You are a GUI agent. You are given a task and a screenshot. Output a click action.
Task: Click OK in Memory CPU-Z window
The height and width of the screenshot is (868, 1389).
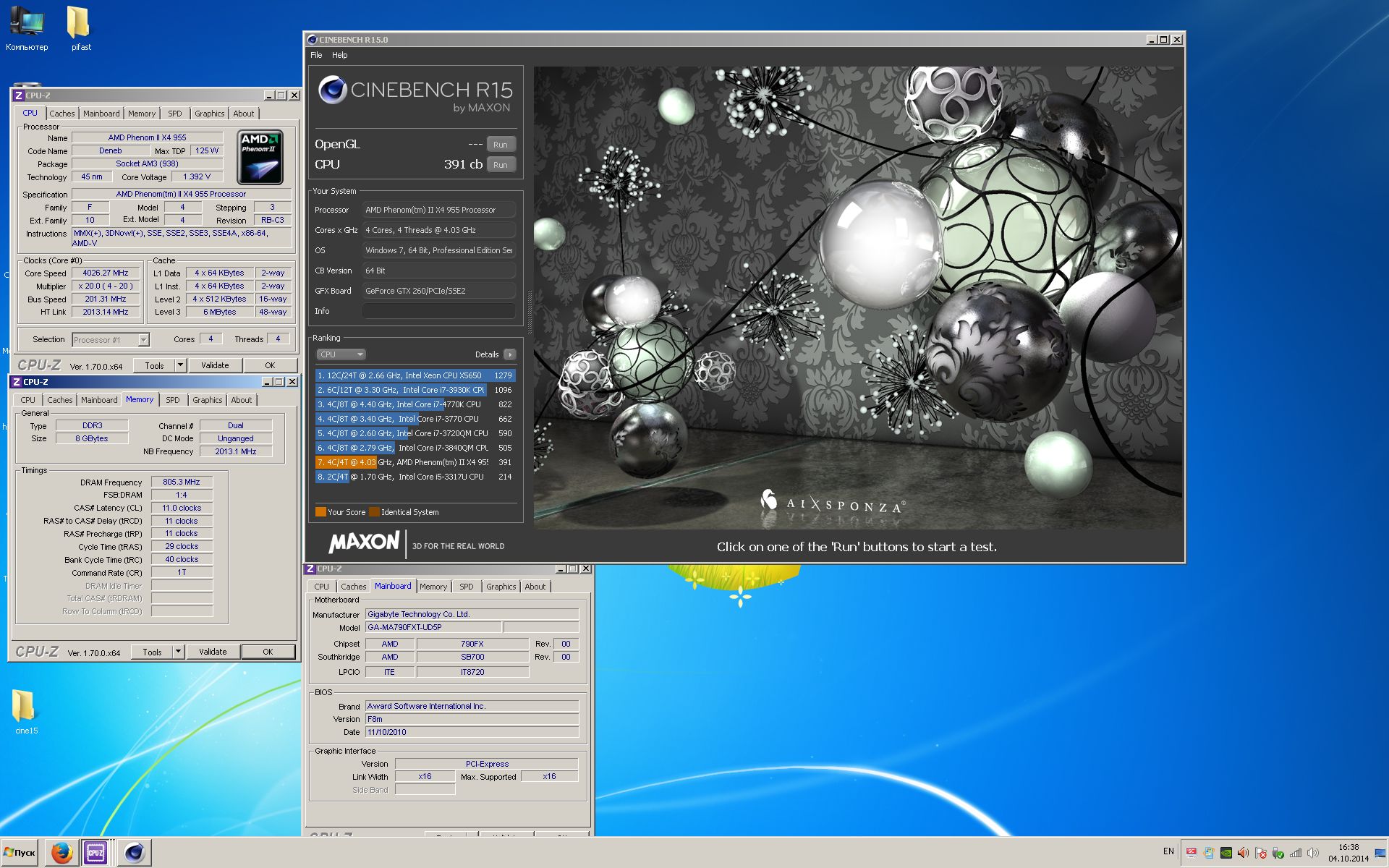click(268, 652)
